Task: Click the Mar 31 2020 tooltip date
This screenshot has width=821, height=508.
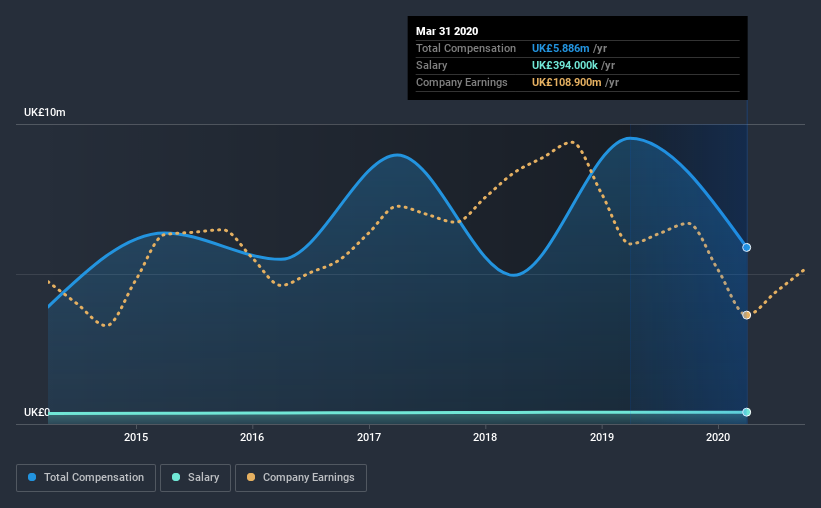Action: (x=447, y=31)
